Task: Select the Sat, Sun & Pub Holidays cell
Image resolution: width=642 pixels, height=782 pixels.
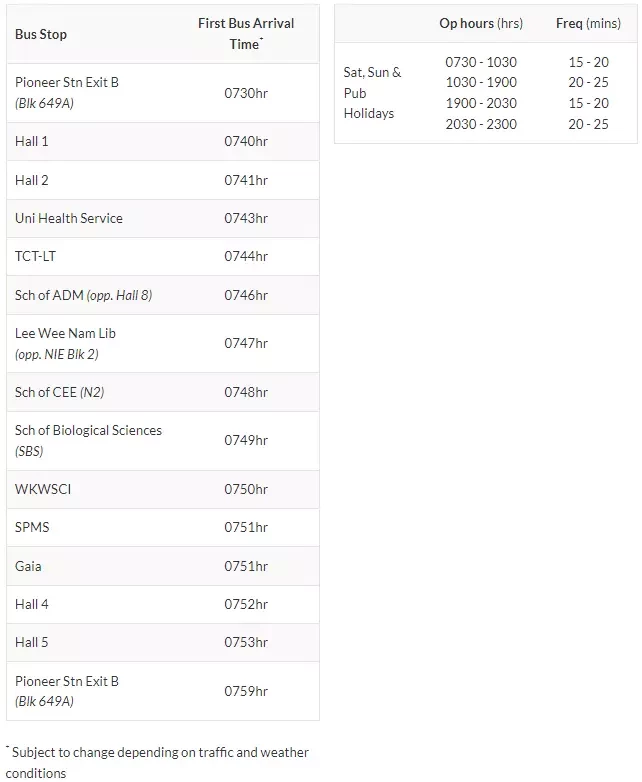Action: (x=373, y=93)
